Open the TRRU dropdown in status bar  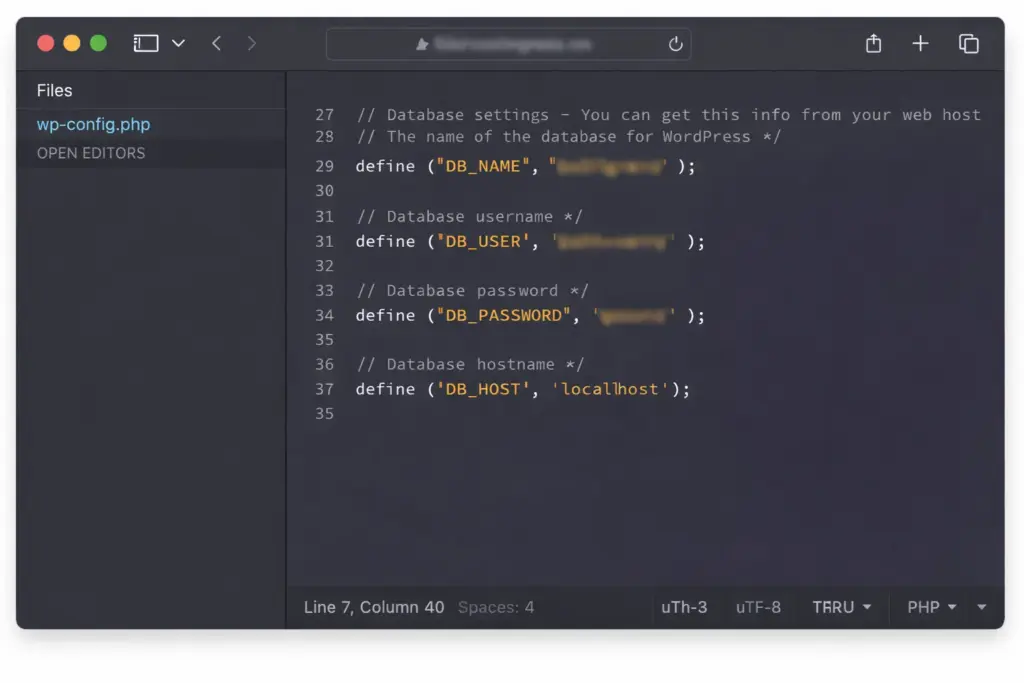point(841,607)
